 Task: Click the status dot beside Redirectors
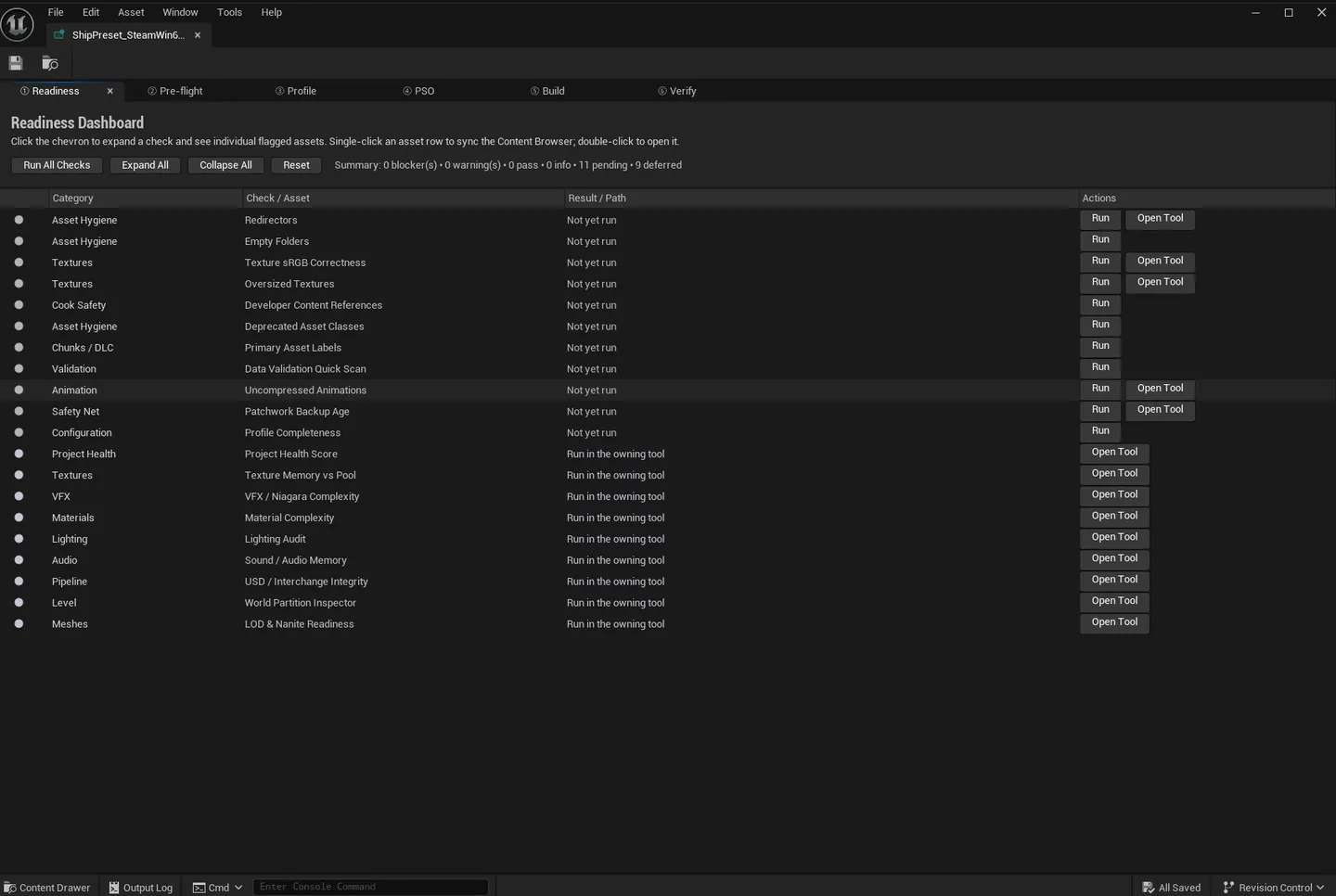tap(19, 220)
